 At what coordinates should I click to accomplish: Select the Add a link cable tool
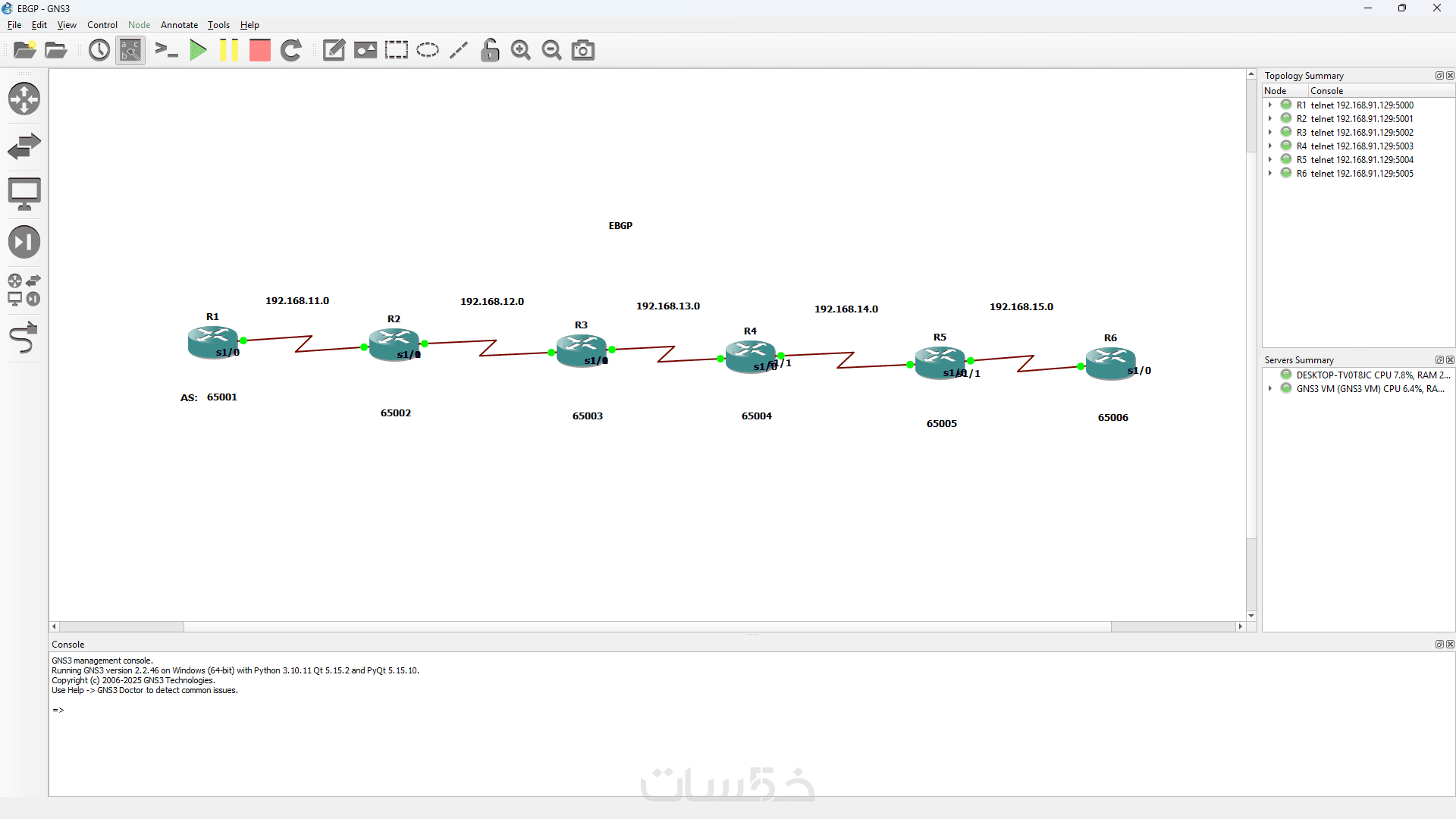coord(24,338)
